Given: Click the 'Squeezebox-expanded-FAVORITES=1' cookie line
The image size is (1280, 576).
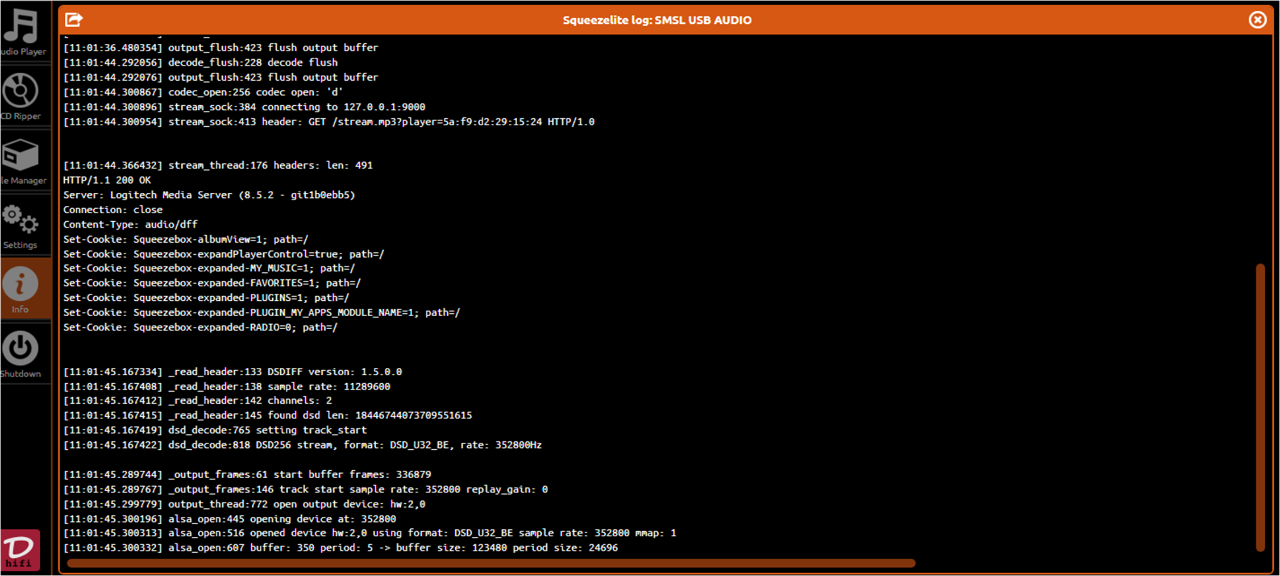Looking at the screenshot, I should click(212, 283).
